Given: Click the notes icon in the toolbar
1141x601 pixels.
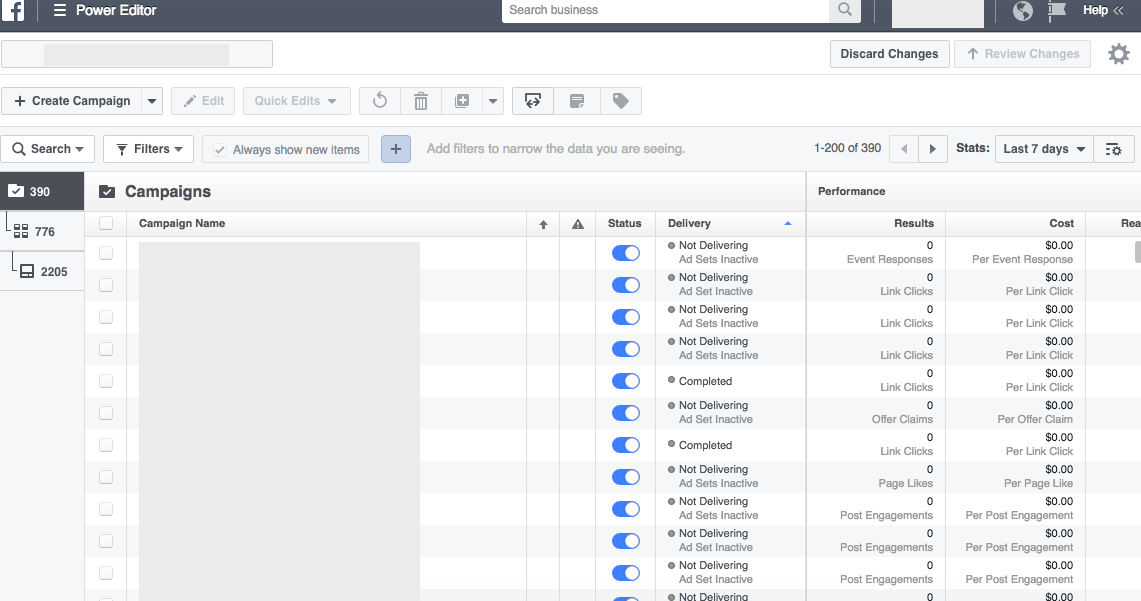Looking at the screenshot, I should coord(577,100).
